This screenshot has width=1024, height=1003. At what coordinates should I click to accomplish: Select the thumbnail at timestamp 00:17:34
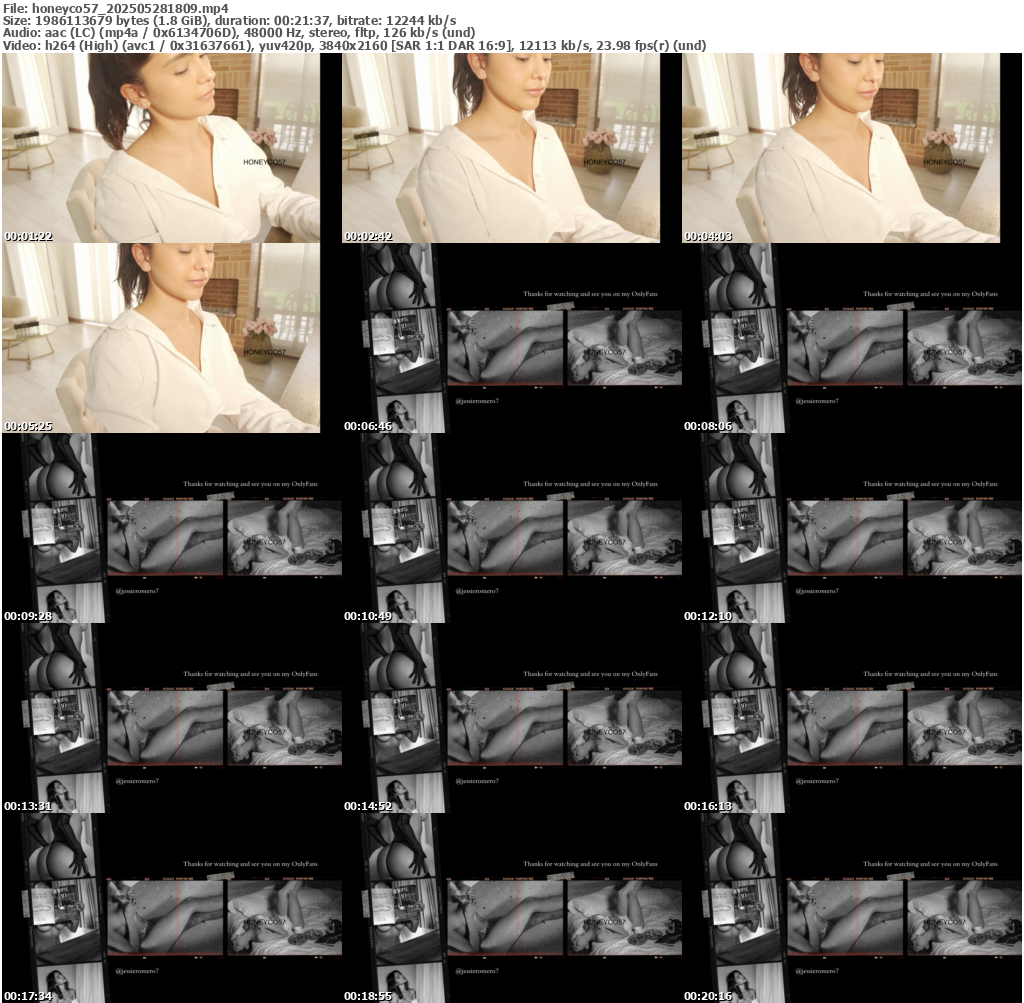172,908
